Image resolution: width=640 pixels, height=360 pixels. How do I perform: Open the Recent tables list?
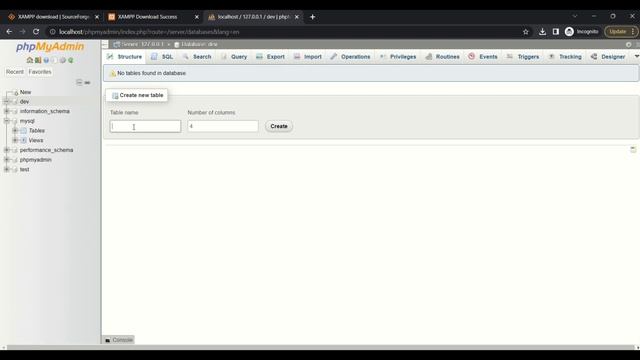[x=15, y=72]
